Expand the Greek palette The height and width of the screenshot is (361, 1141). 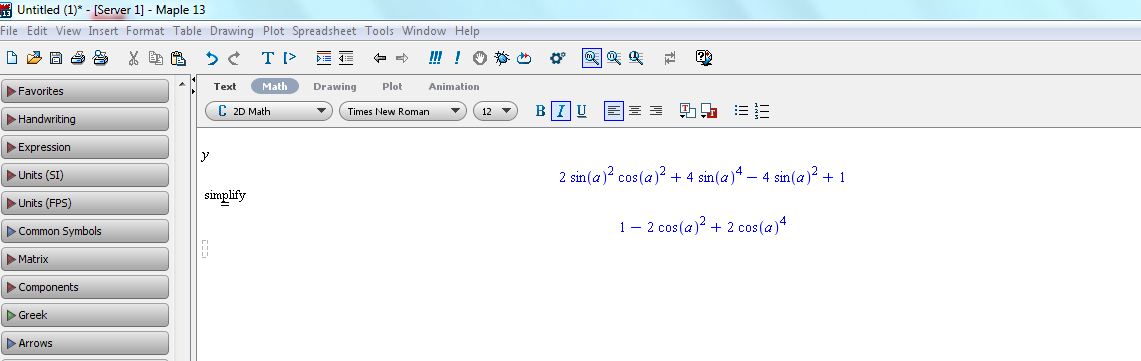85,315
